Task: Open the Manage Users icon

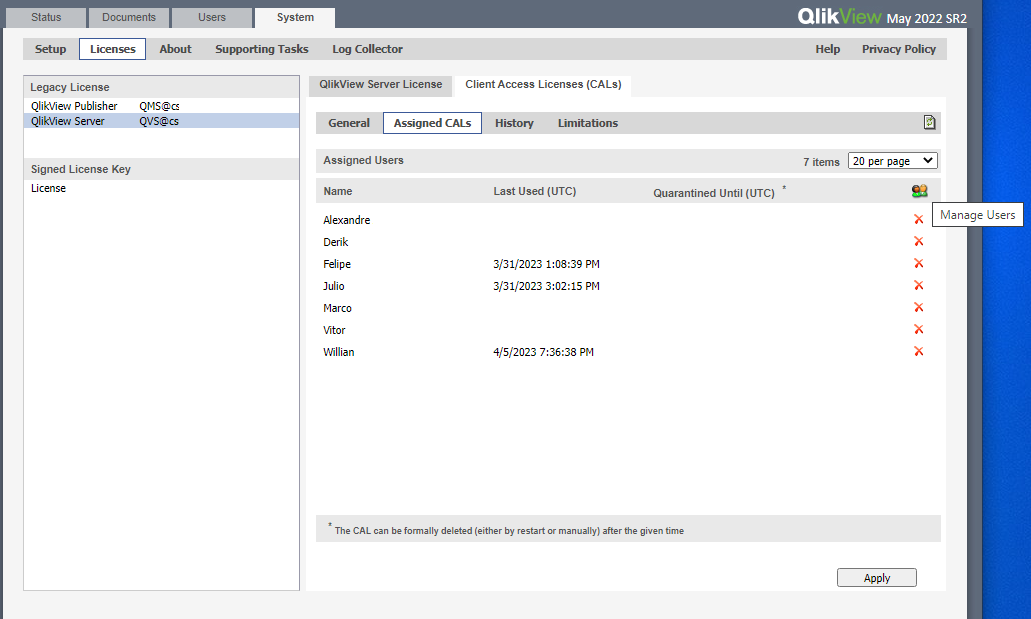Action: 919,191
